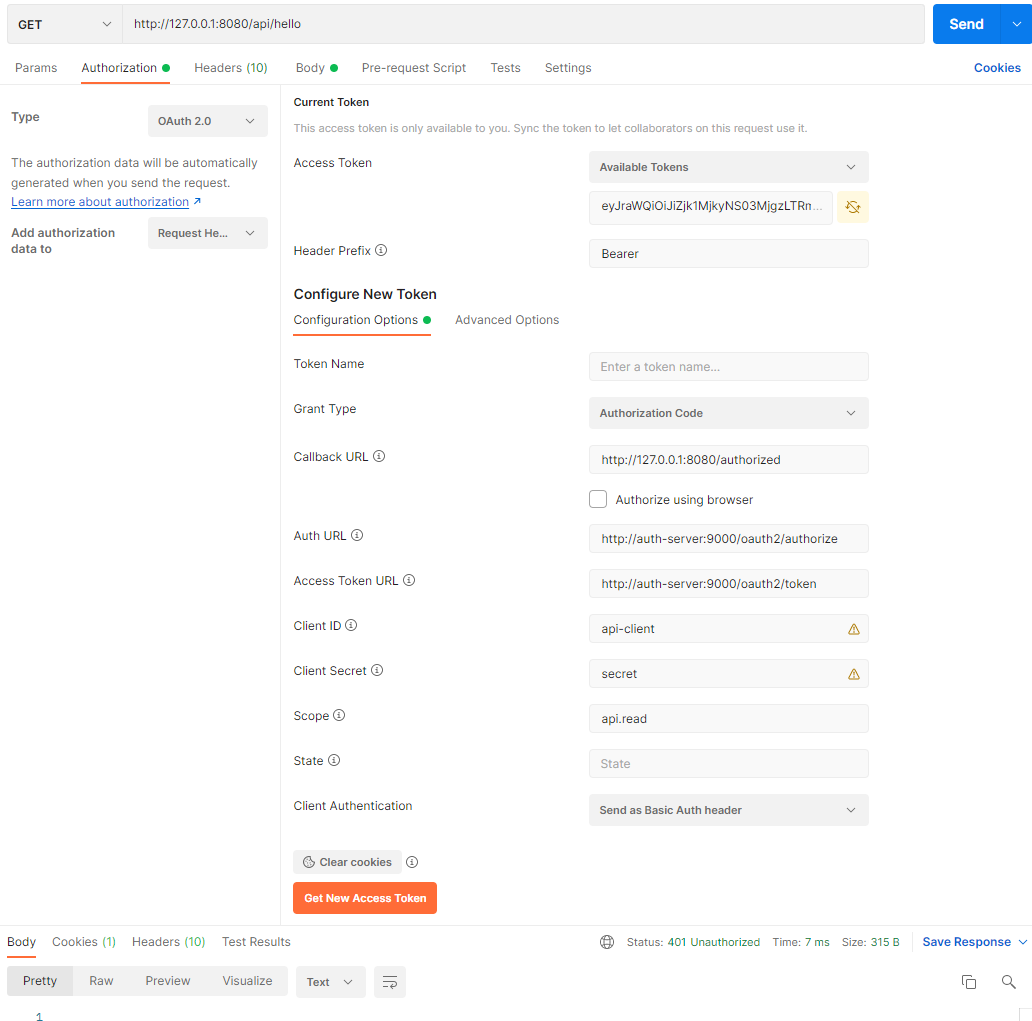This screenshot has width=1032, height=1021.
Task: Open the Text response format dropdown
Action: click(330, 982)
